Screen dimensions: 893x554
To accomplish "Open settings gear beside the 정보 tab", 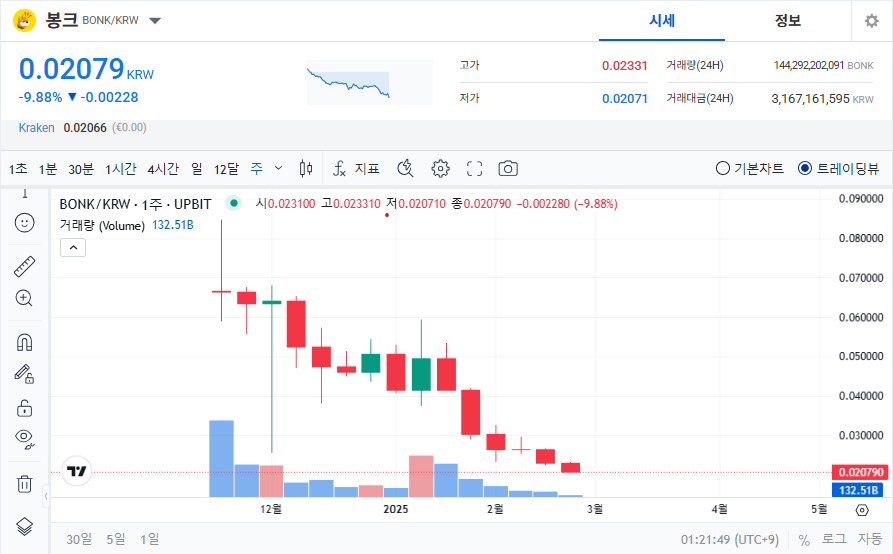I will tap(871, 21).
